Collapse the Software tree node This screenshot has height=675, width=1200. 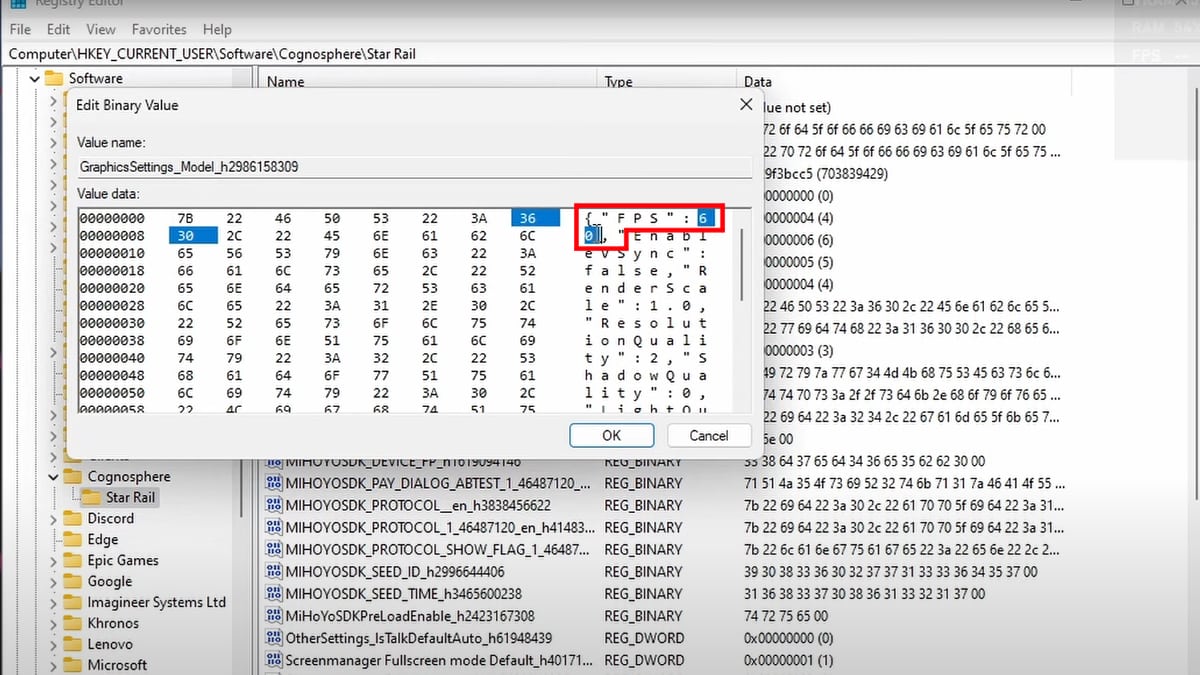point(34,79)
